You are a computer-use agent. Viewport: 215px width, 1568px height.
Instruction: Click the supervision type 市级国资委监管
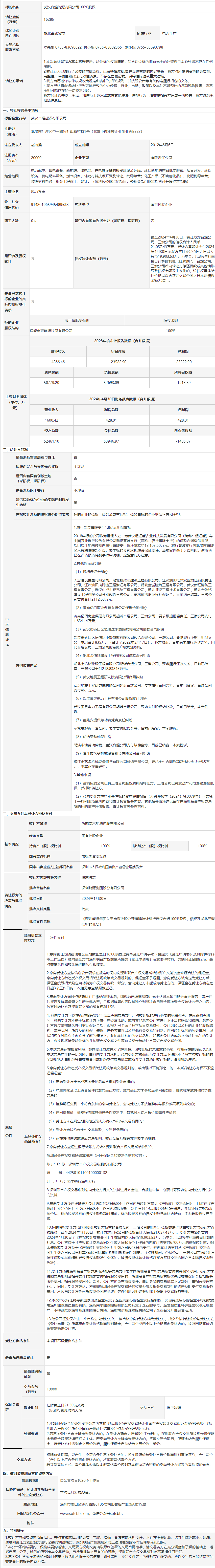click(95, 856)
